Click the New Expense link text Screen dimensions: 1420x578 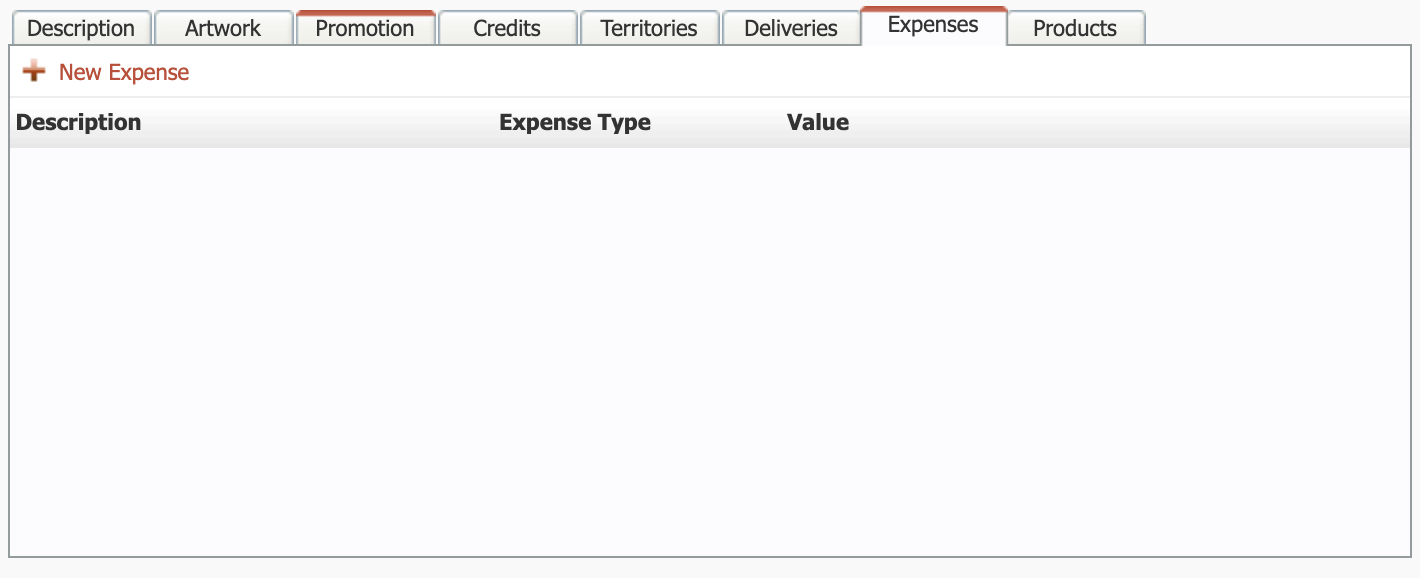(124, 72)
